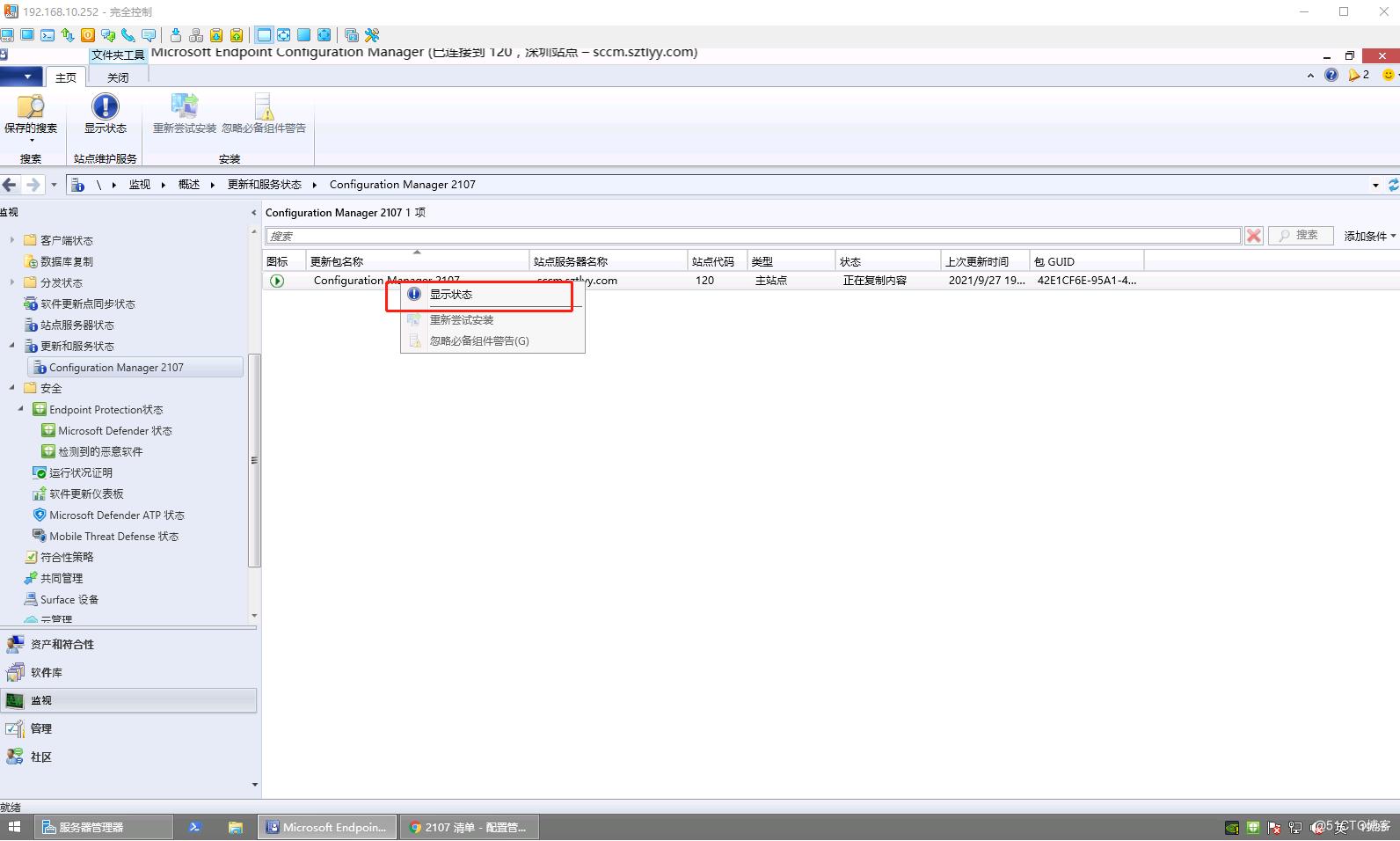This screenshot has width=1400, height=841.
Task: Open the 资产和符合性 workspace
Action: pyautogui.click(x=128, y=644)
